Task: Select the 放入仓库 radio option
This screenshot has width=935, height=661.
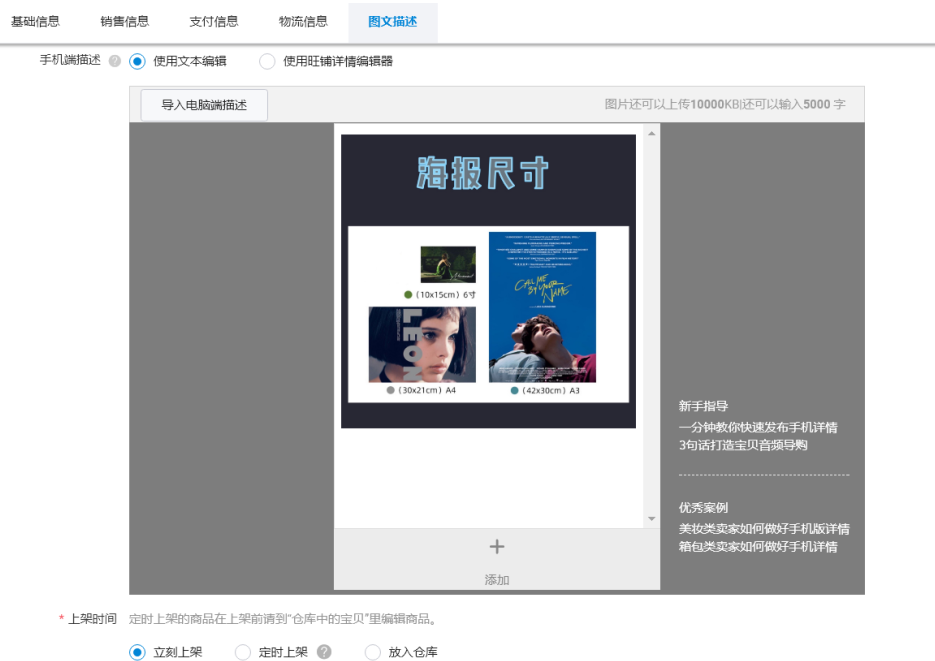Action: pos(373,652)
